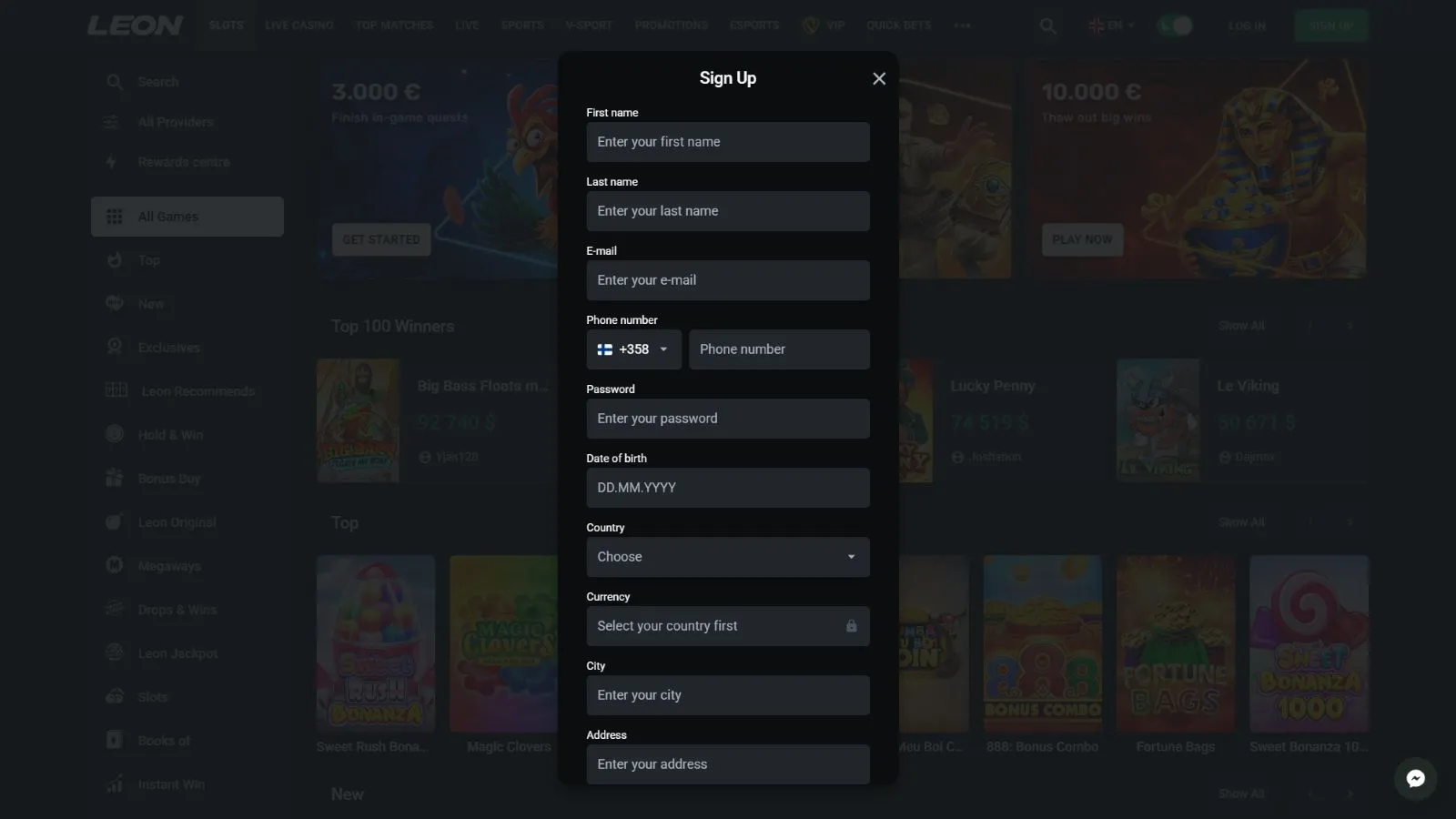Click the VIP shield icon in navigation
Image resolution: width=1456 pixels, height=819 pixels.
(811, 25)
